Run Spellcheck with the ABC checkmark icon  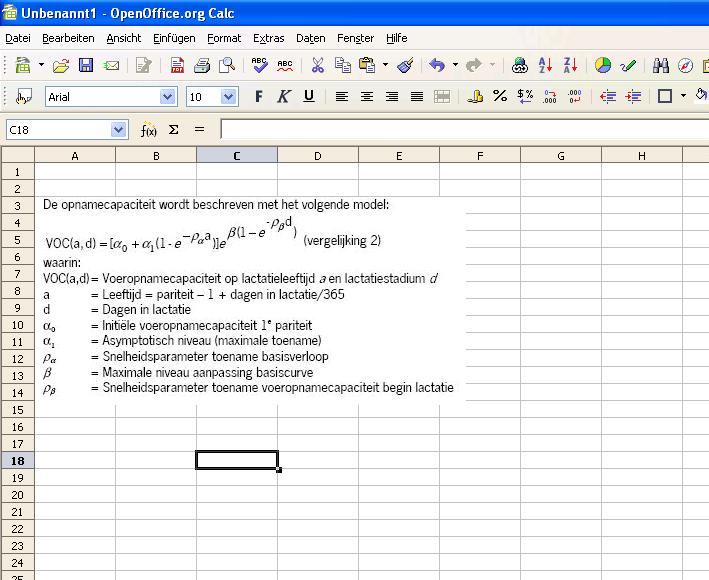point(260,66)
